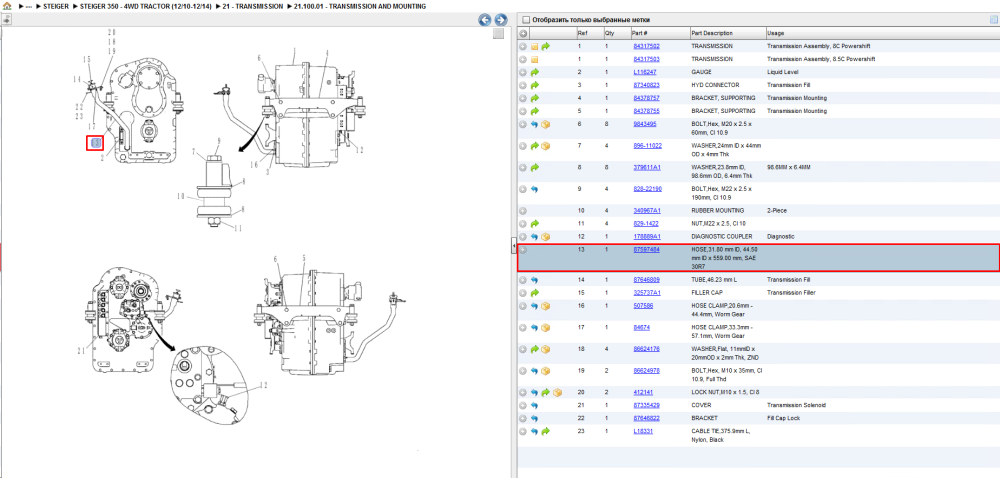The height and width of the screenshot is (478, 1000).
Task: Go to the catalog home icon
Action: pyautogui.click(x=7, y=6)
